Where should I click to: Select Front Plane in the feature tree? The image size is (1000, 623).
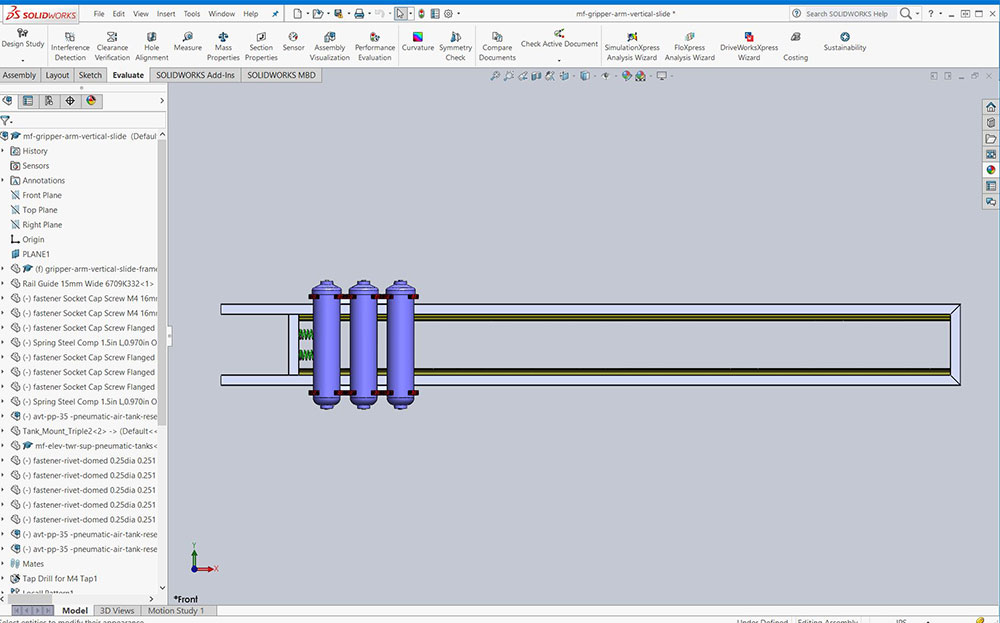click(x=42, y=196)
